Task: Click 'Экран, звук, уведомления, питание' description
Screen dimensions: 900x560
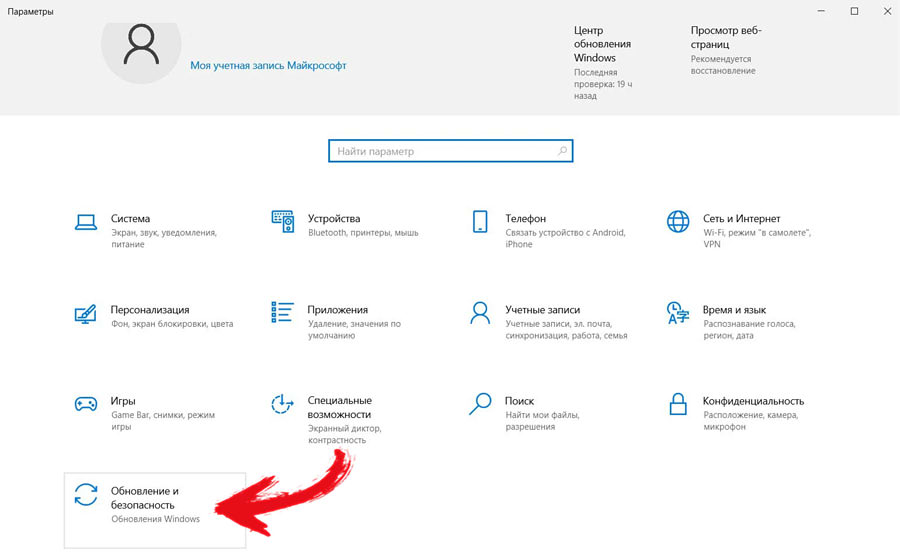Action: [164, 239]
